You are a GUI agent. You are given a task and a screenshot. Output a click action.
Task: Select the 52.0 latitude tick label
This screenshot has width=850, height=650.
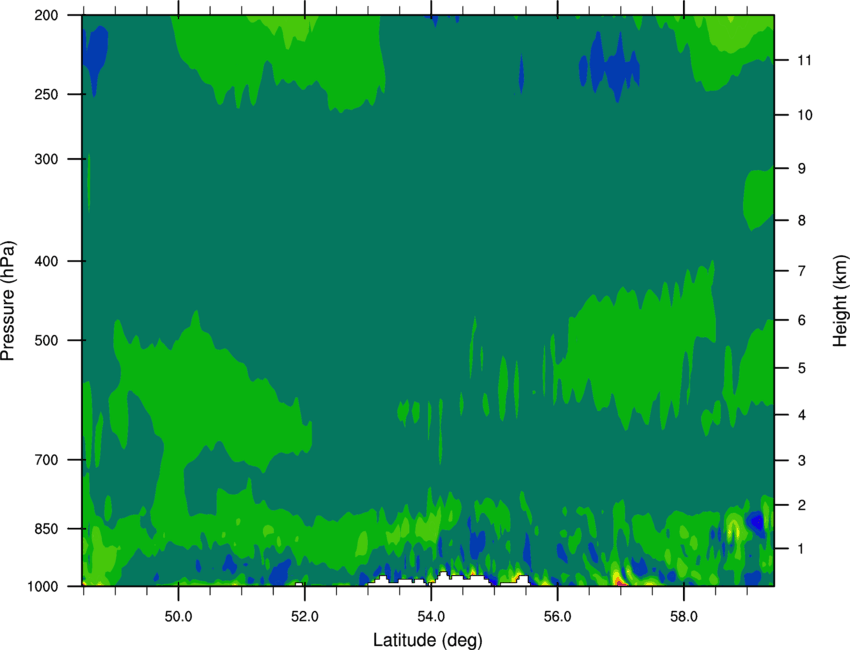pos(305,616)
